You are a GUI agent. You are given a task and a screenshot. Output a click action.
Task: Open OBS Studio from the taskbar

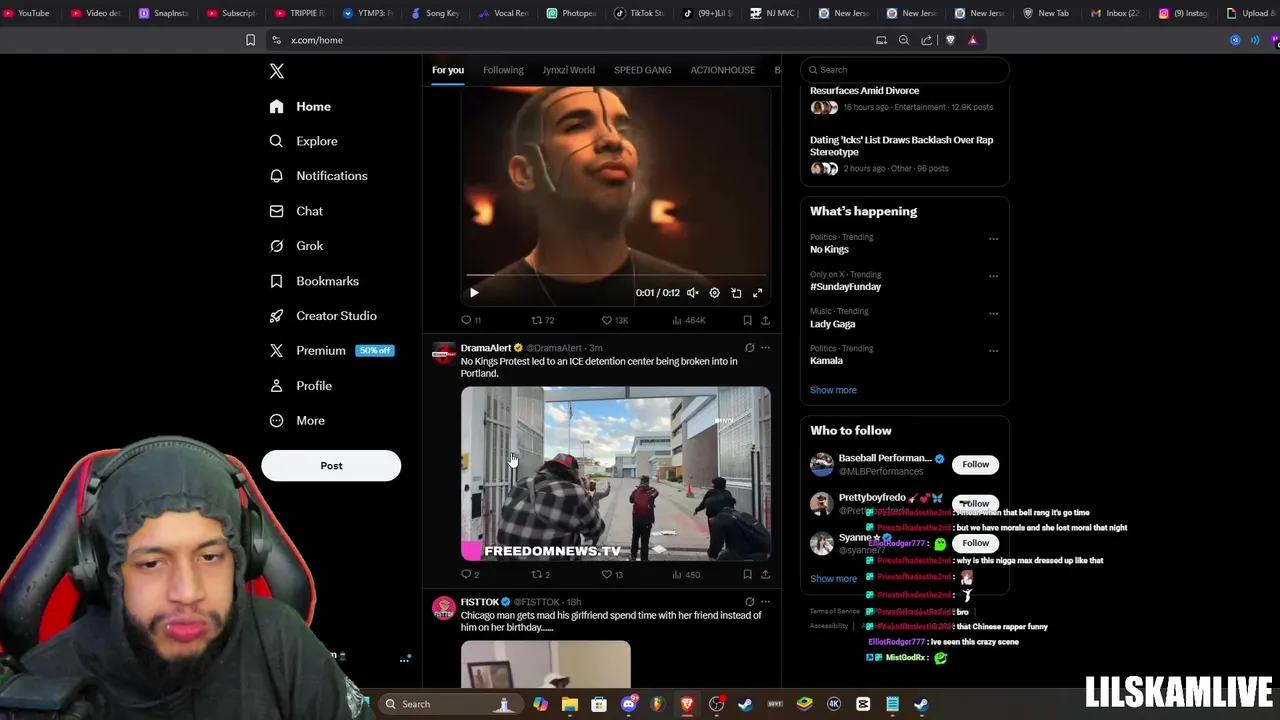pos(716,704)
